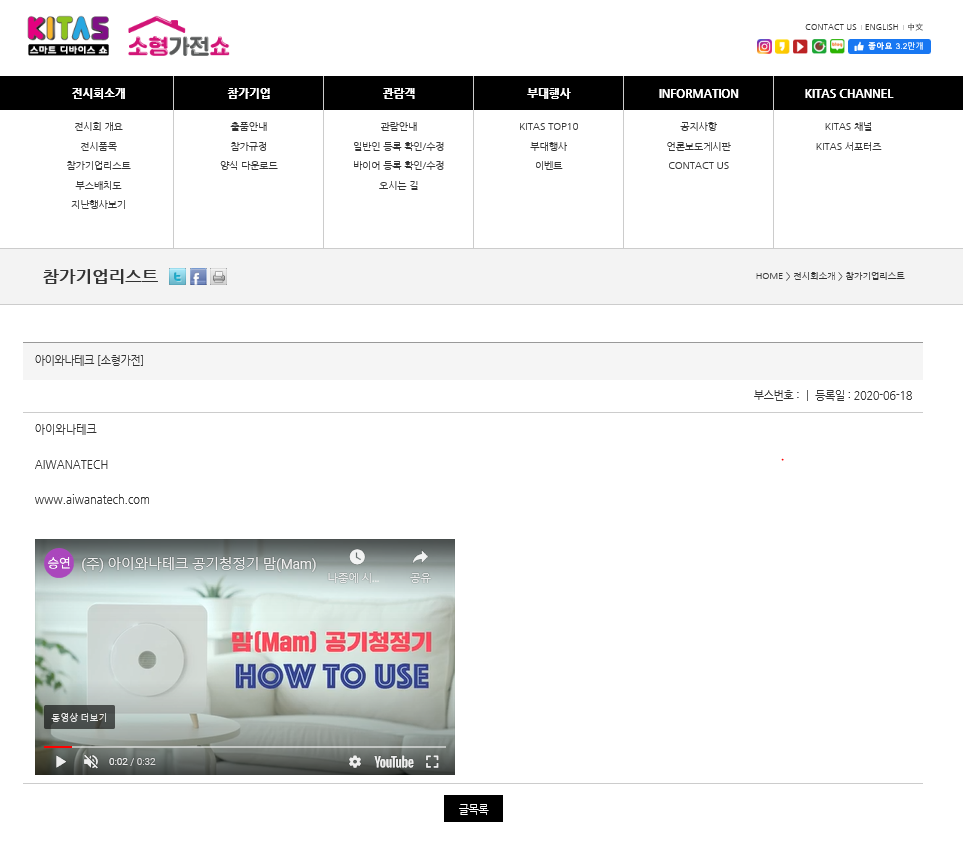Share the page via Facebook icon
963x845 pixels.
point(198,277)
